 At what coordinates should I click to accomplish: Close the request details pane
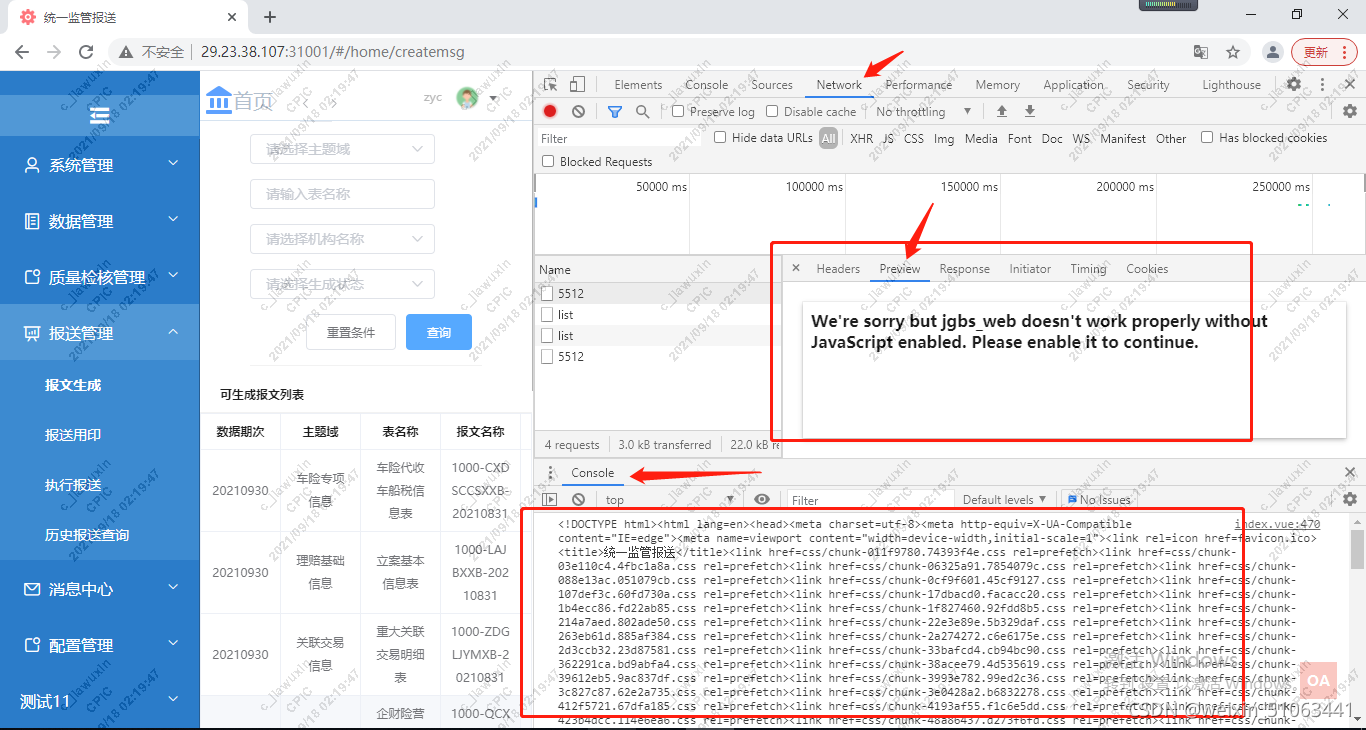click(x=796, y=268)
